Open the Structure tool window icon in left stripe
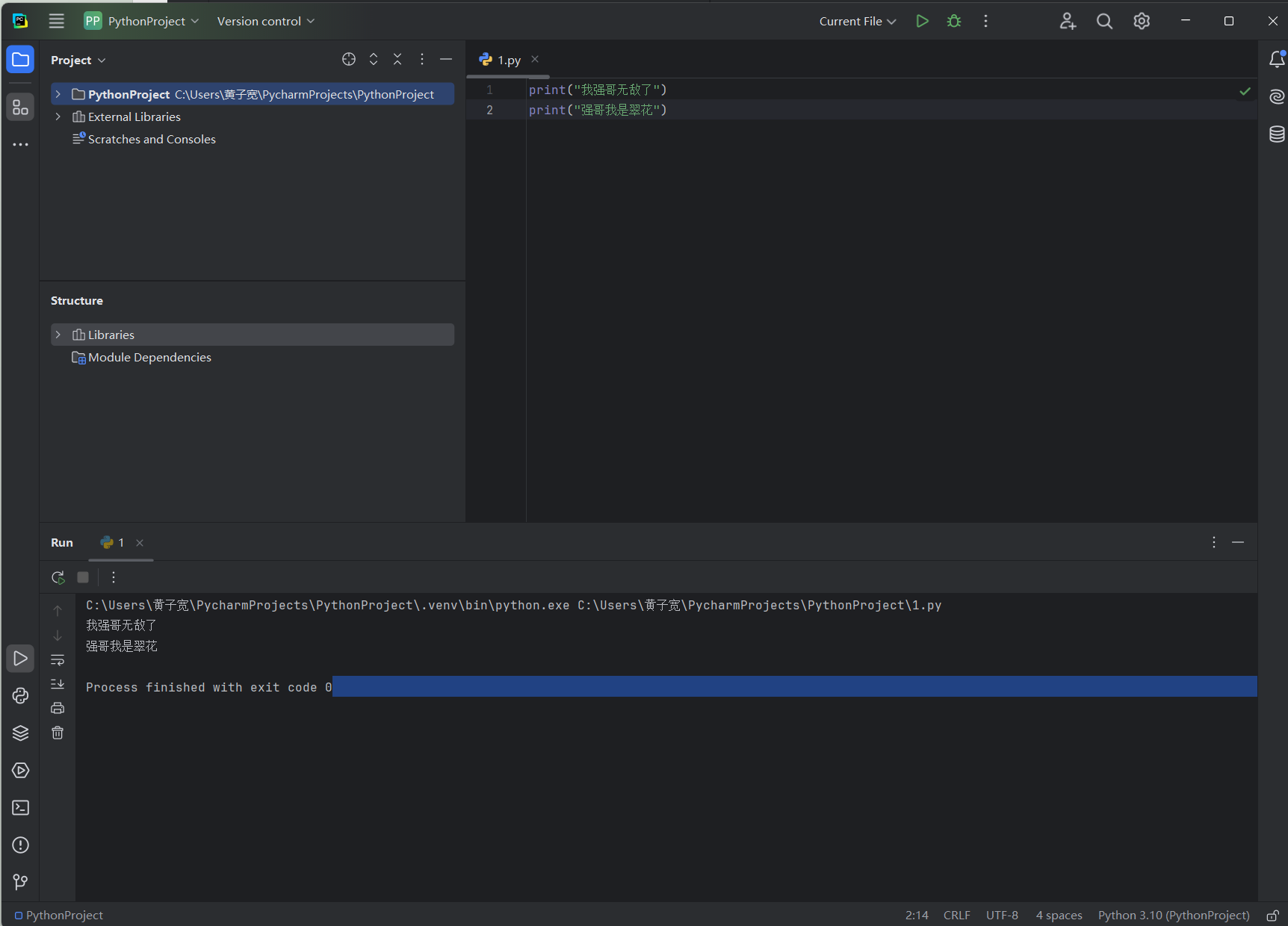1288x926 pixels. [20, 107]
